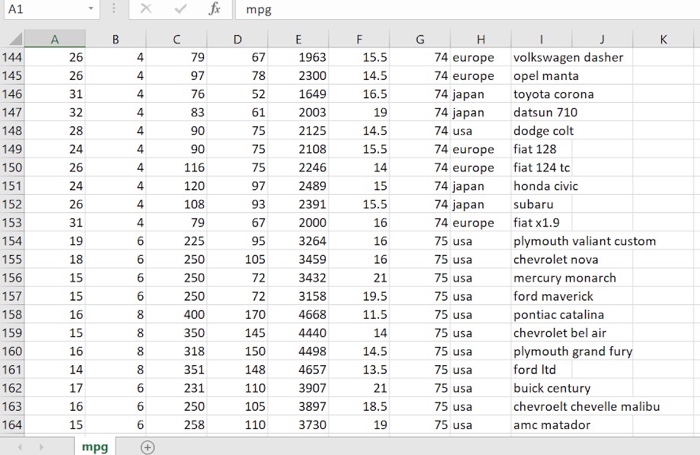700x455 pixels.
Task: Select column G header
Action: pos(420,39)
